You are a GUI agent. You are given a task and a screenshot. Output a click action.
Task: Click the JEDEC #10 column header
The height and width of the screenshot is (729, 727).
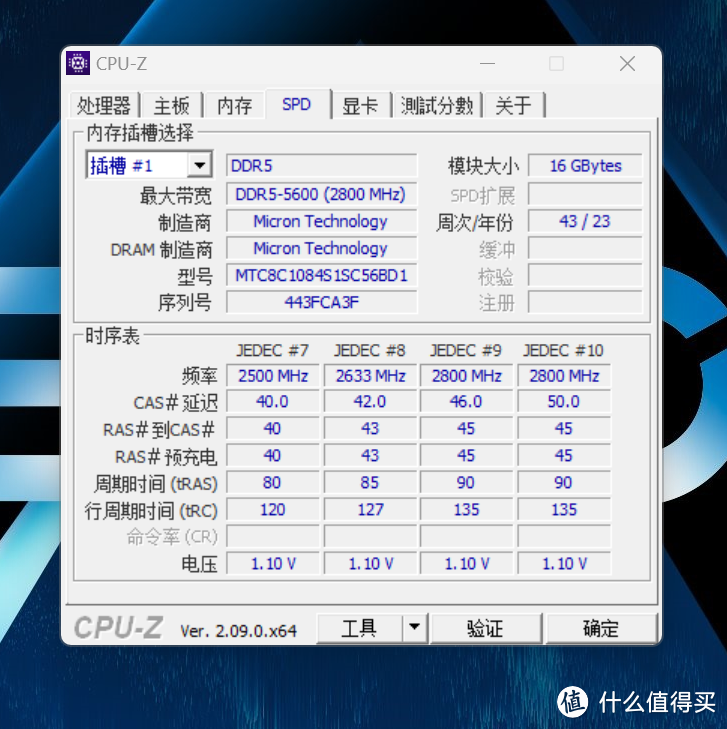[564, 350]
